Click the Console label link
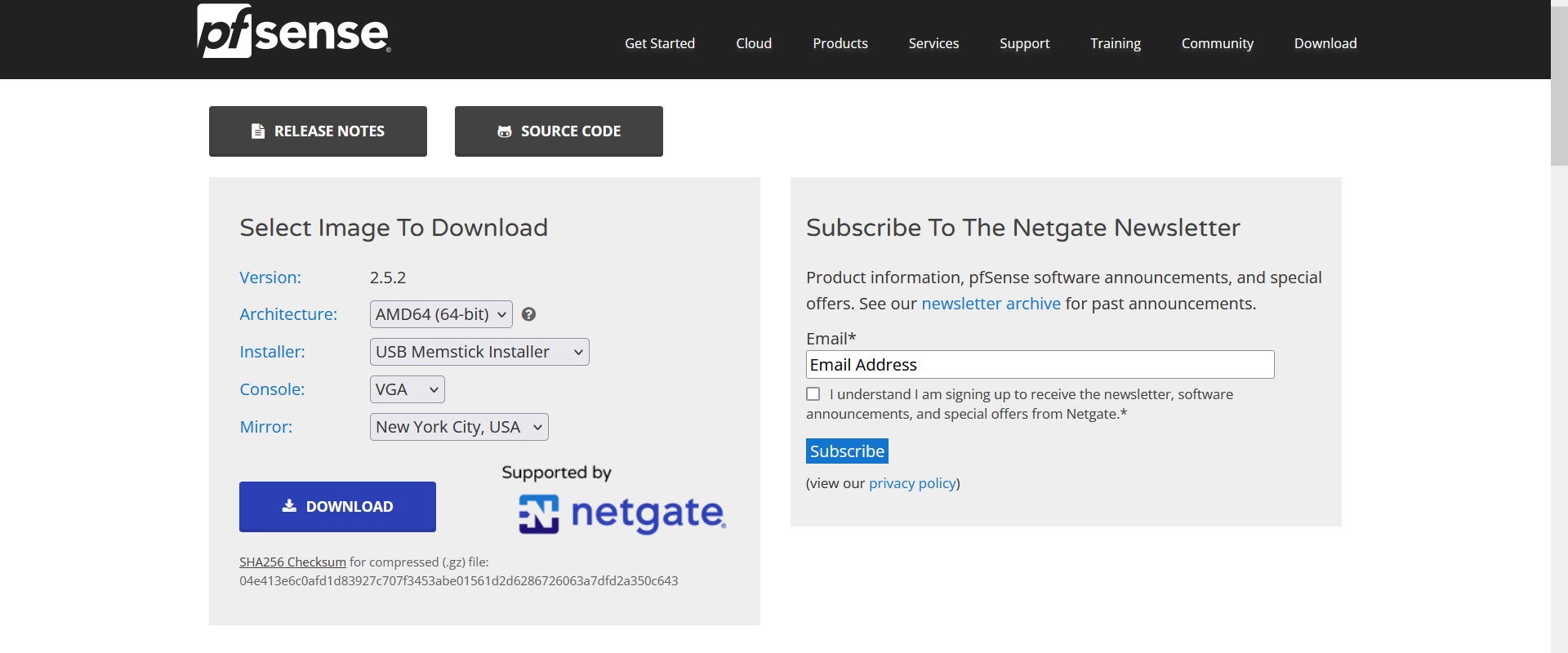Image resolution: width=1568 pixels, height=653 pixels. tap(272, 389)
